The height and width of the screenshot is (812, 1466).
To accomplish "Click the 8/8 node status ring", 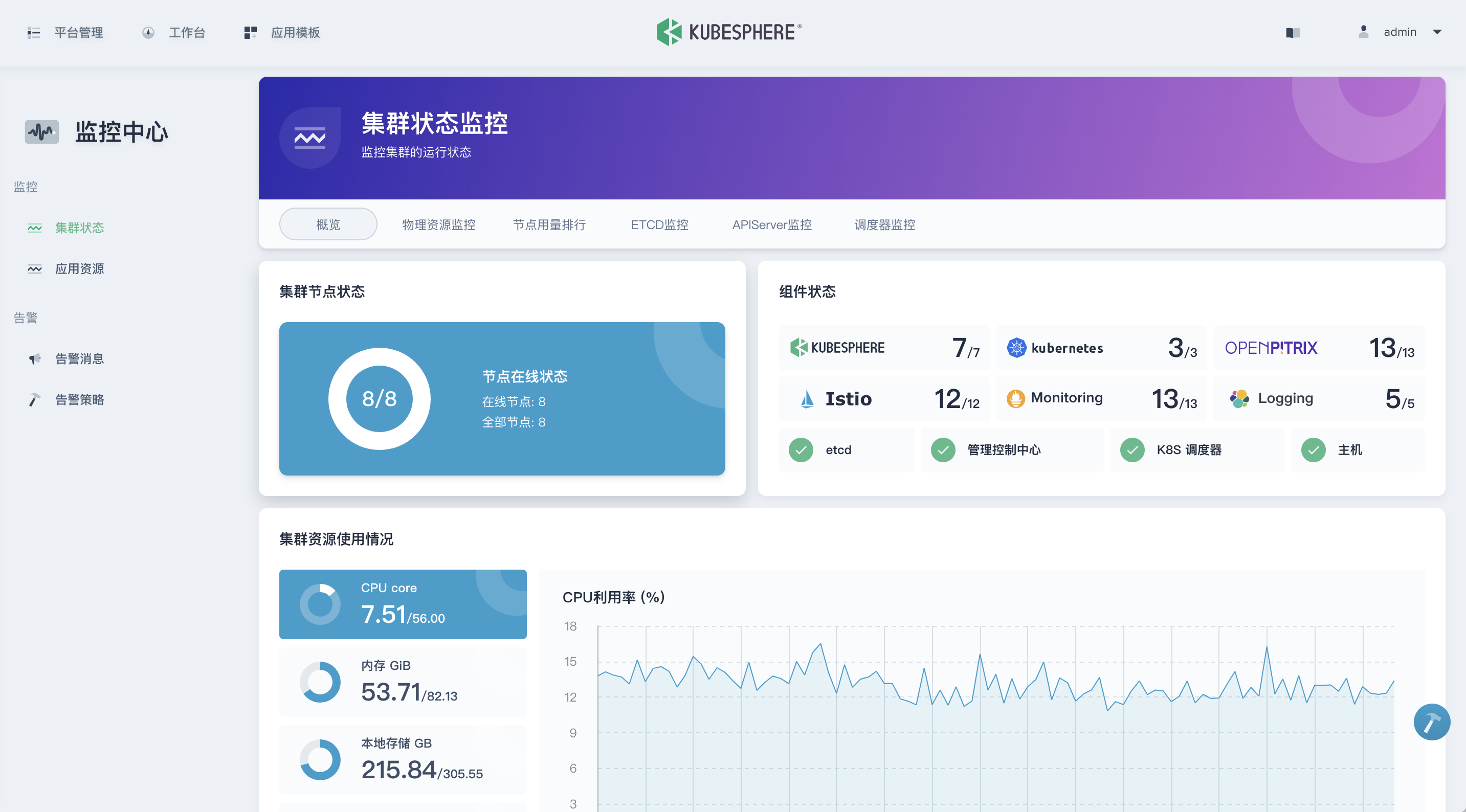I will point(380,399).
